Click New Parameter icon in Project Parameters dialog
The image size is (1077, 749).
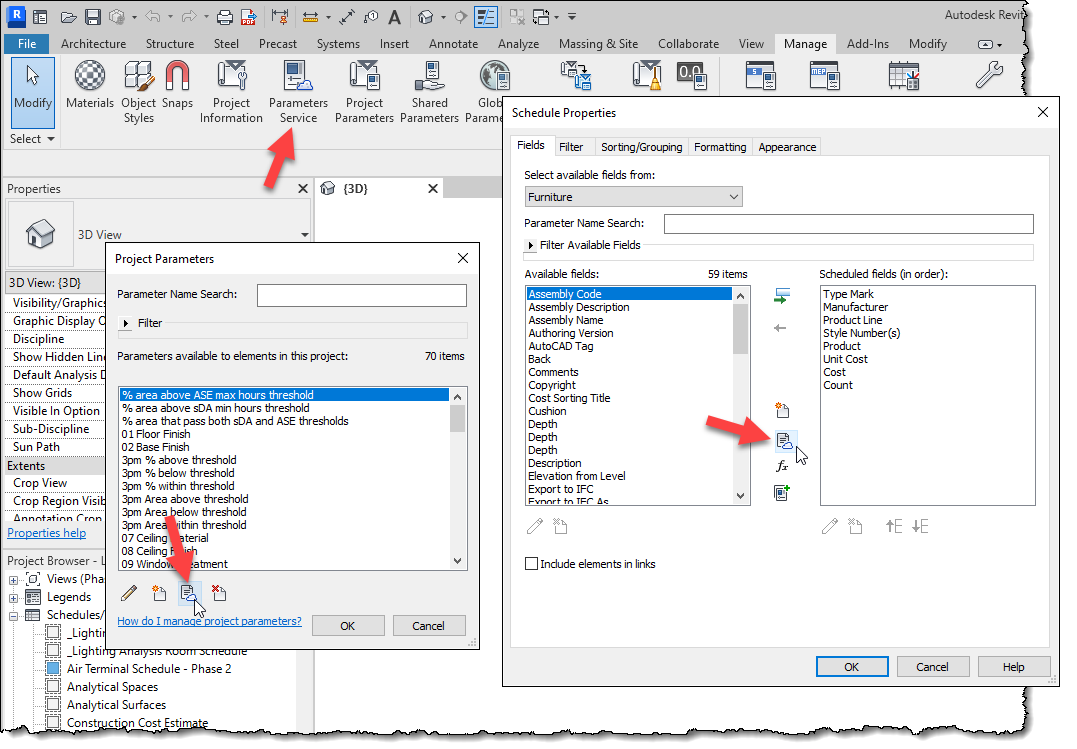tap(159, 592)
